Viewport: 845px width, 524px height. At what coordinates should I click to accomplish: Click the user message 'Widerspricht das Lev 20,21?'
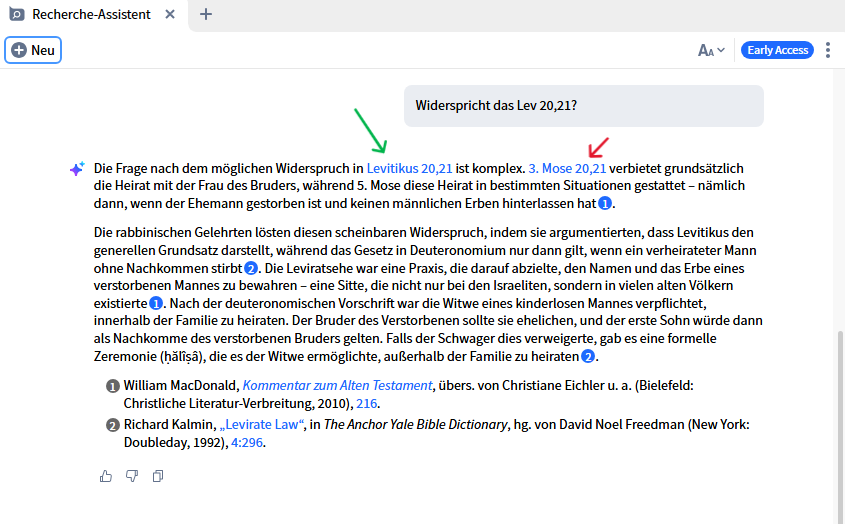tap(584, 106)
